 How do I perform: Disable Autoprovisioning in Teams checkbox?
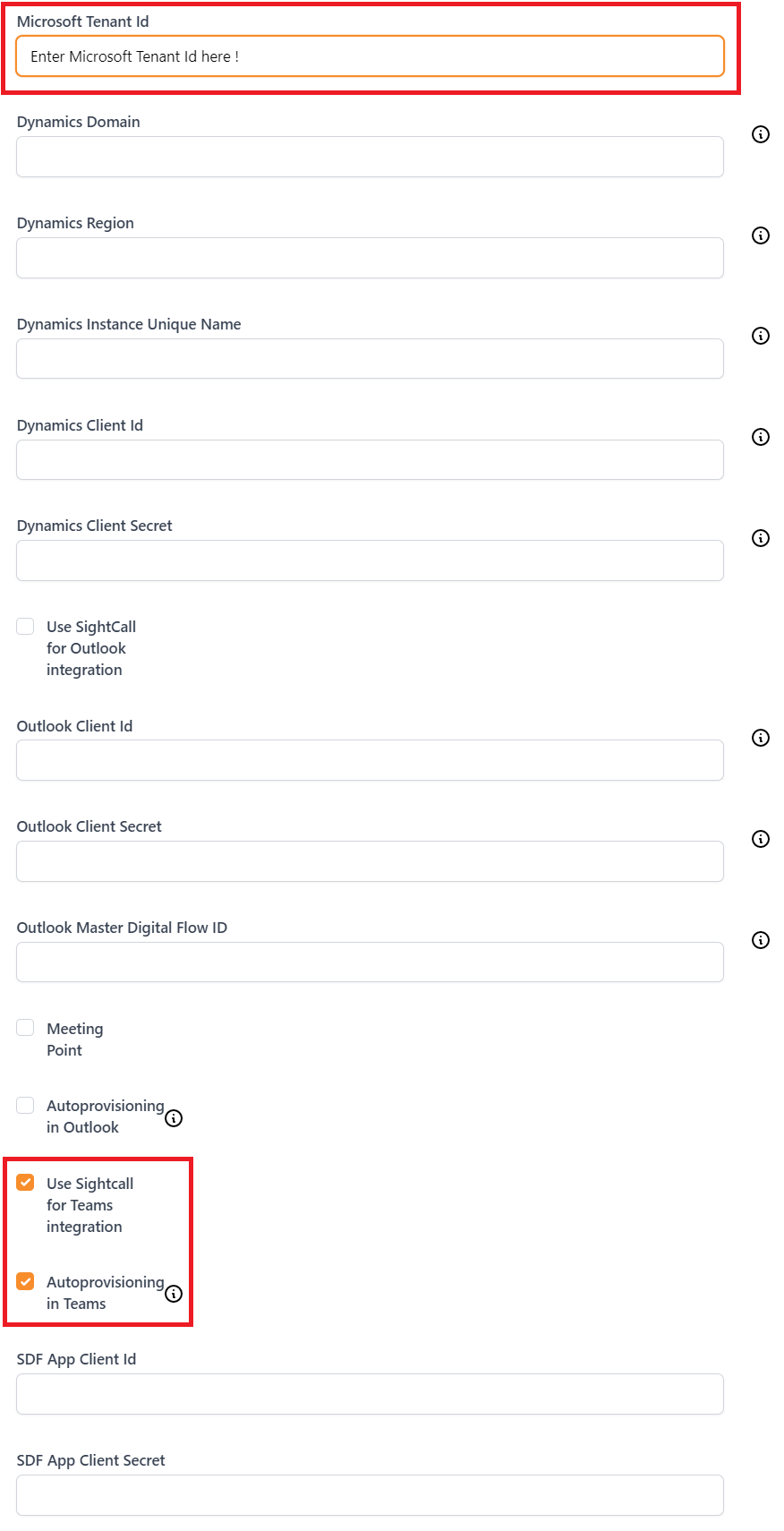(25, 1281)
